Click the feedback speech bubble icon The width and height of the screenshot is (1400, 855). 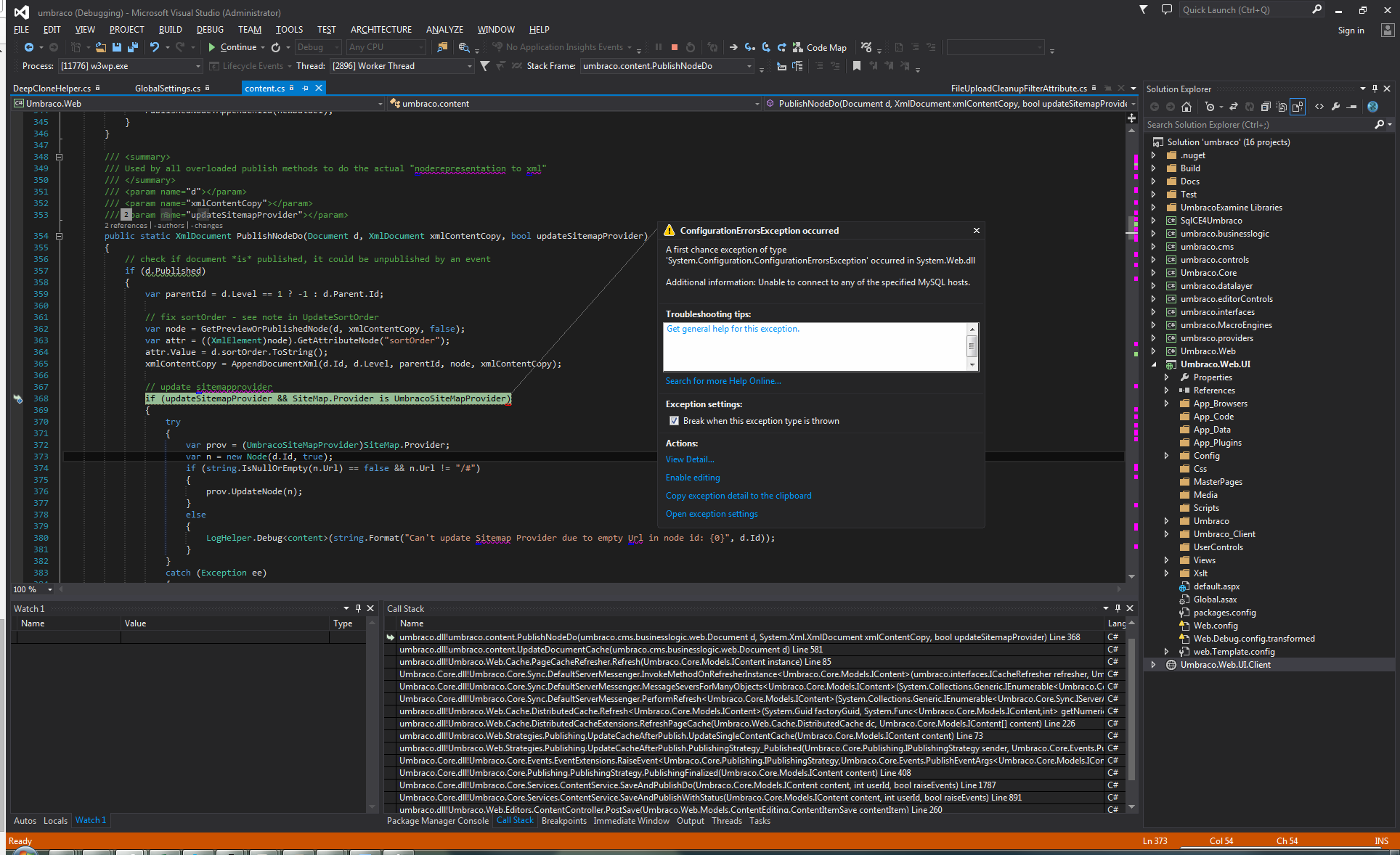1167,9
